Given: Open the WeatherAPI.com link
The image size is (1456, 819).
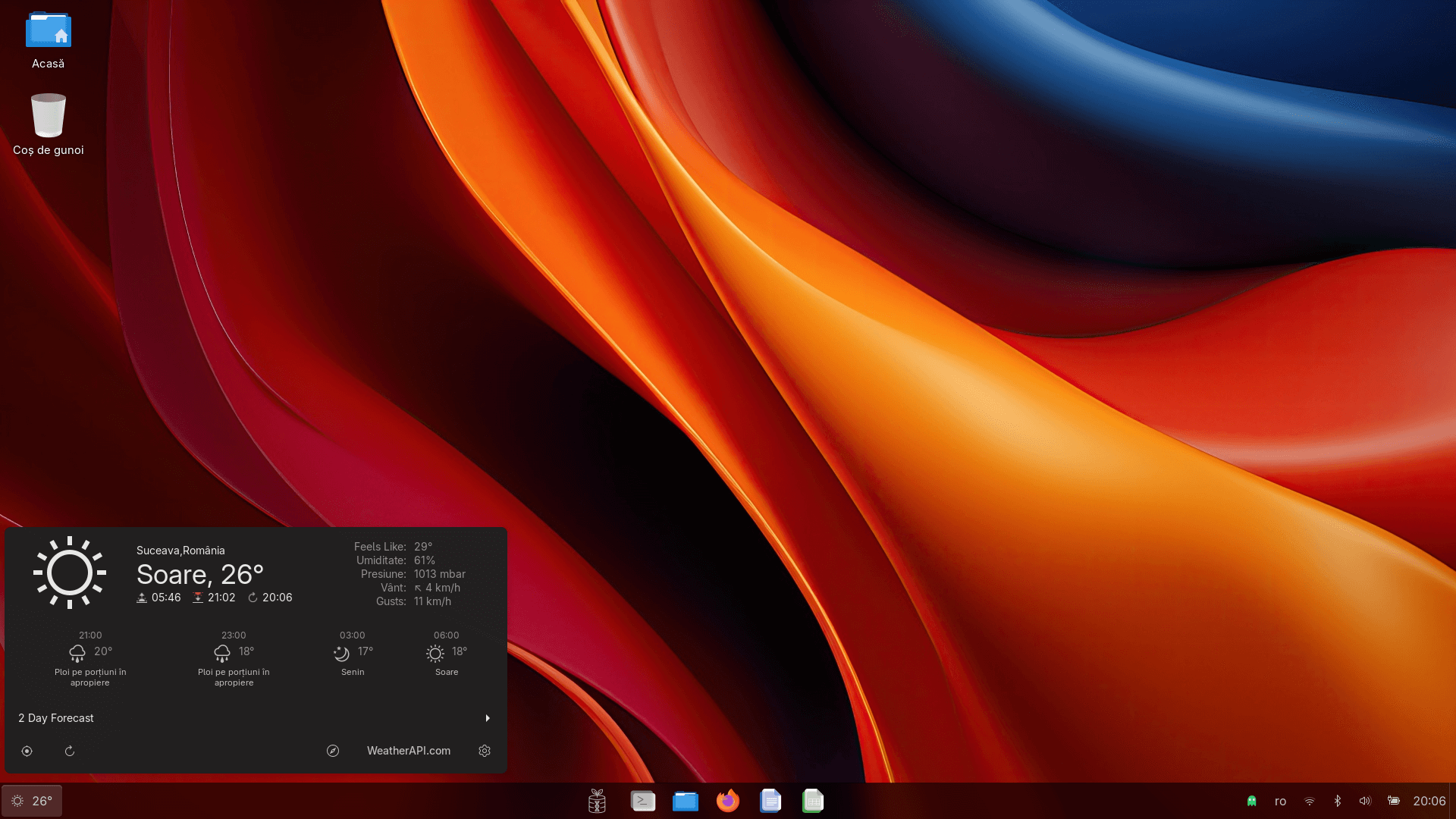Looking at the screenshot, I should click(409, 751).
